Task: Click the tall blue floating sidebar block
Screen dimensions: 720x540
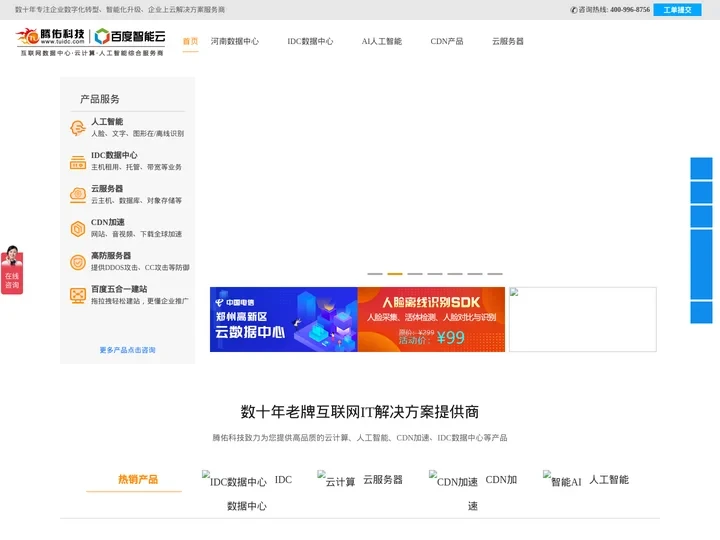Action: click(x=701, y=264)
